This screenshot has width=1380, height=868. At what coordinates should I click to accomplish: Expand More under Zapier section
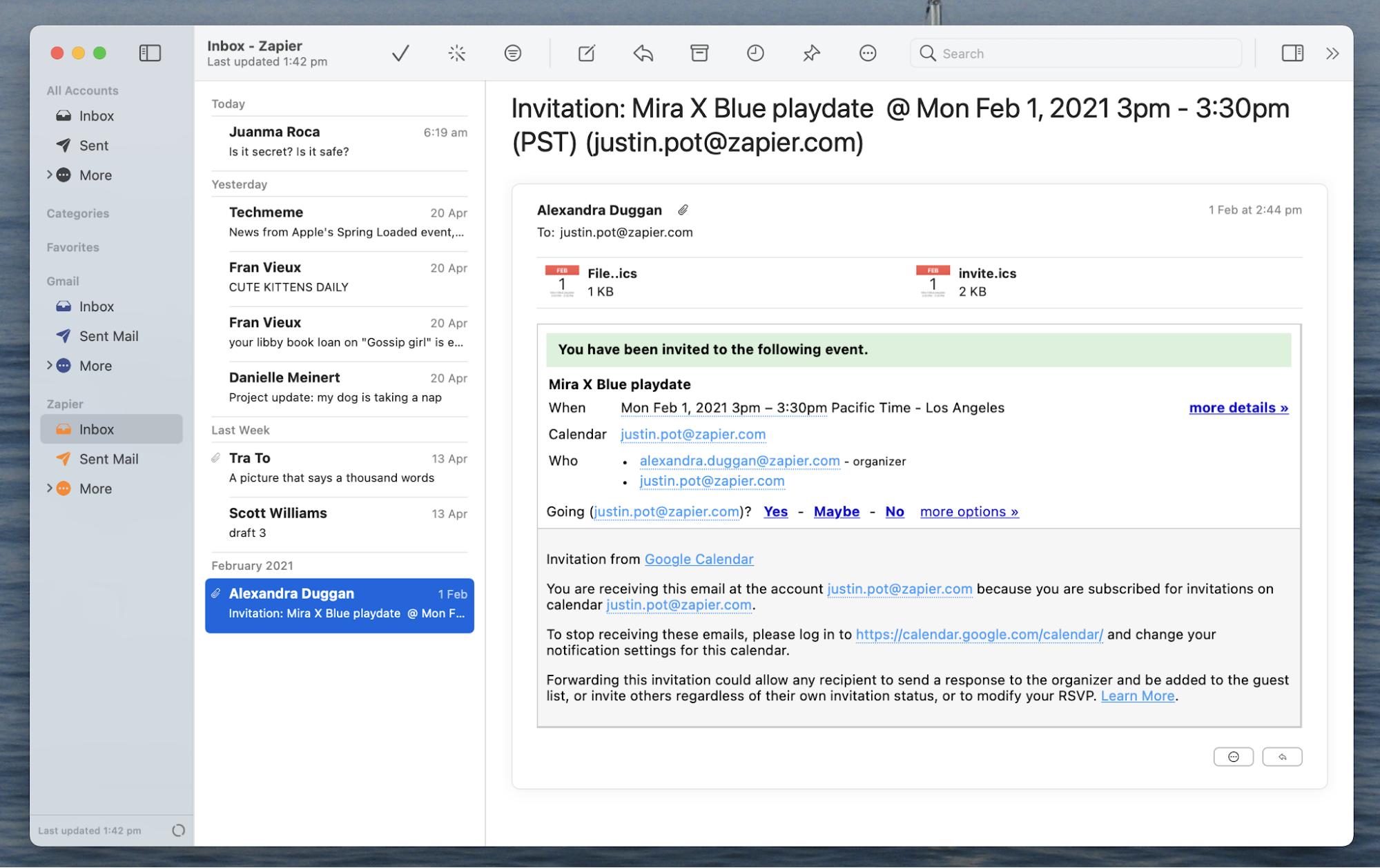click(50, 489)
